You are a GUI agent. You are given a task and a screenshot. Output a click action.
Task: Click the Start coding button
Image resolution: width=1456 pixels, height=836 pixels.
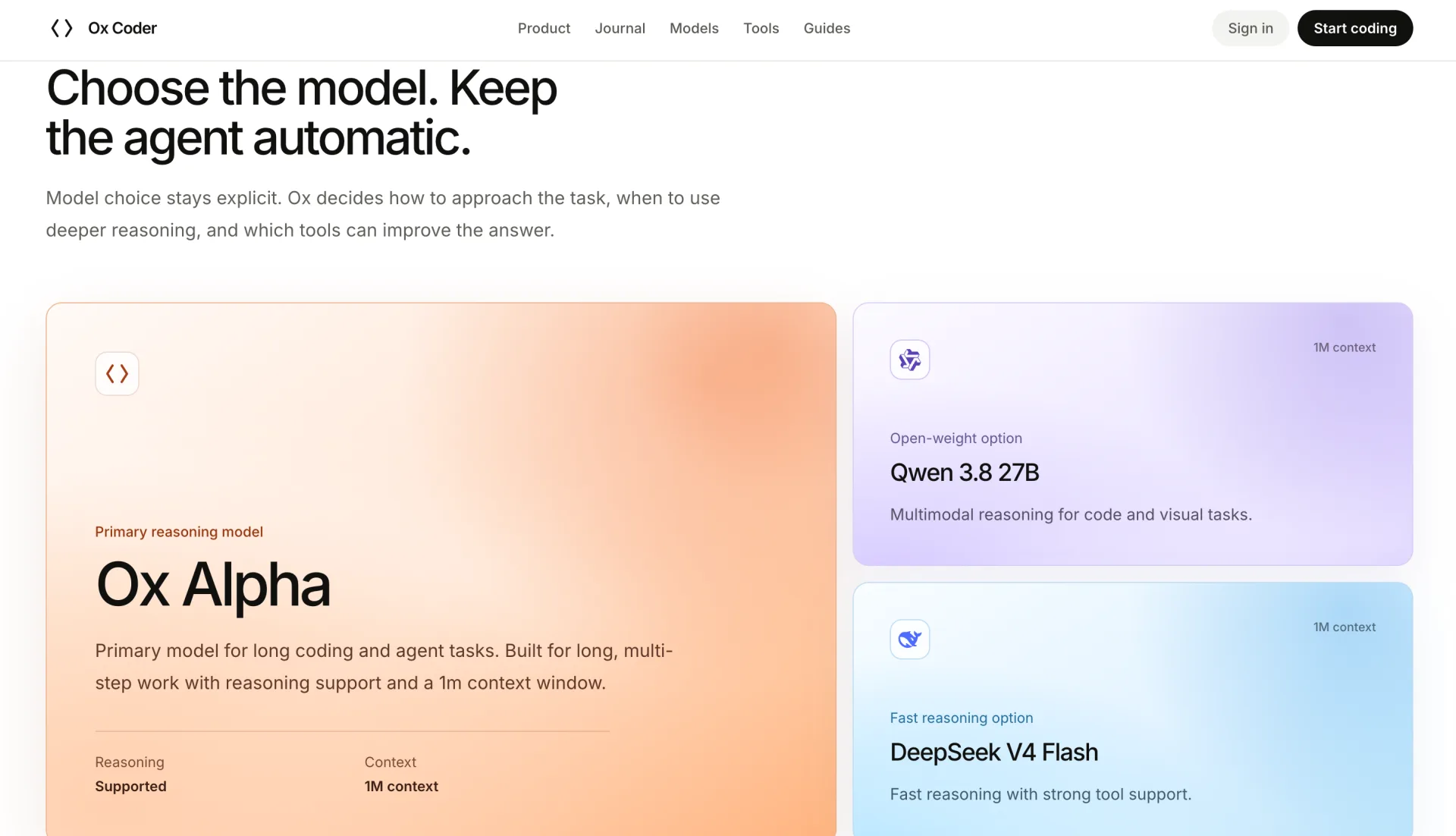[1355, 28]
